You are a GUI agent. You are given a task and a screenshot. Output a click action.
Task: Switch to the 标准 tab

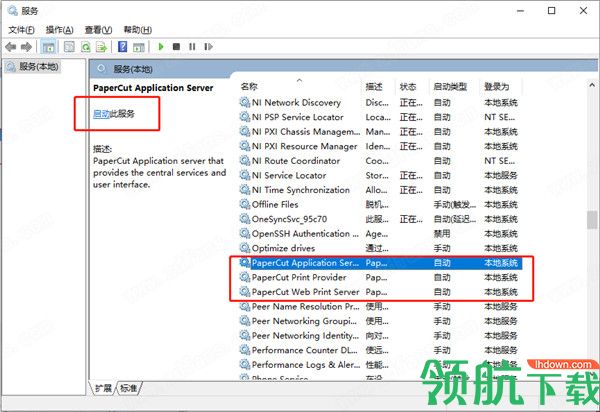(129, 388)
